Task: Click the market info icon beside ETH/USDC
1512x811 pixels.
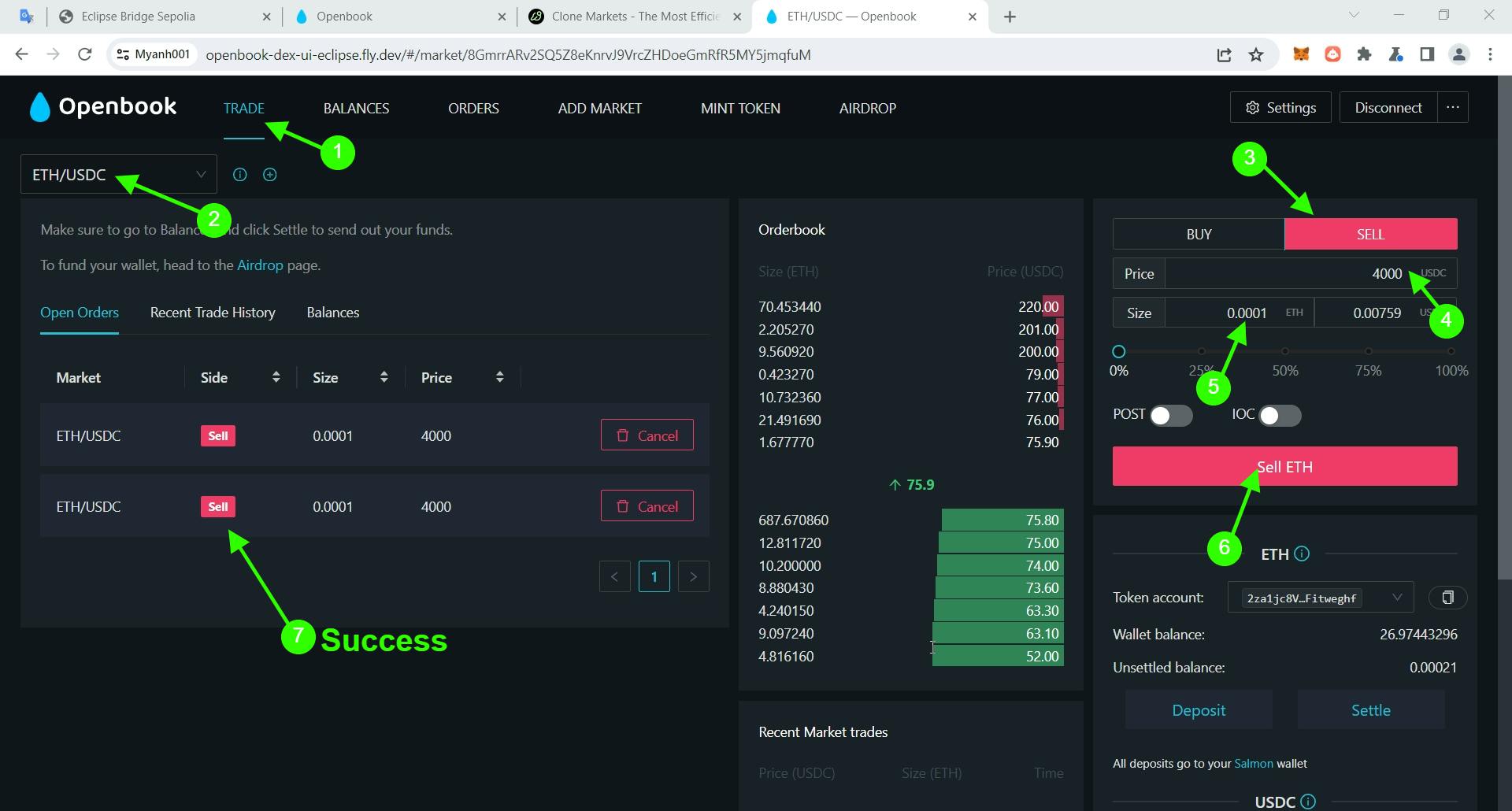Action: point(240,175)
